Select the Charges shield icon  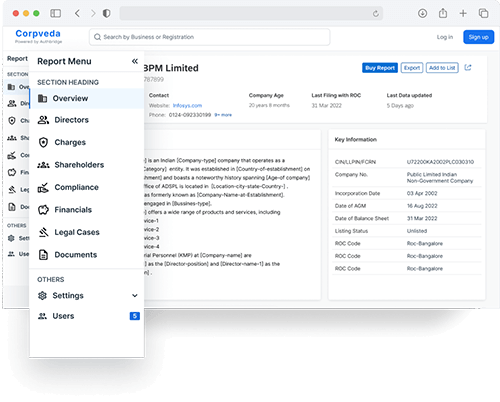(x=43, y=142)
